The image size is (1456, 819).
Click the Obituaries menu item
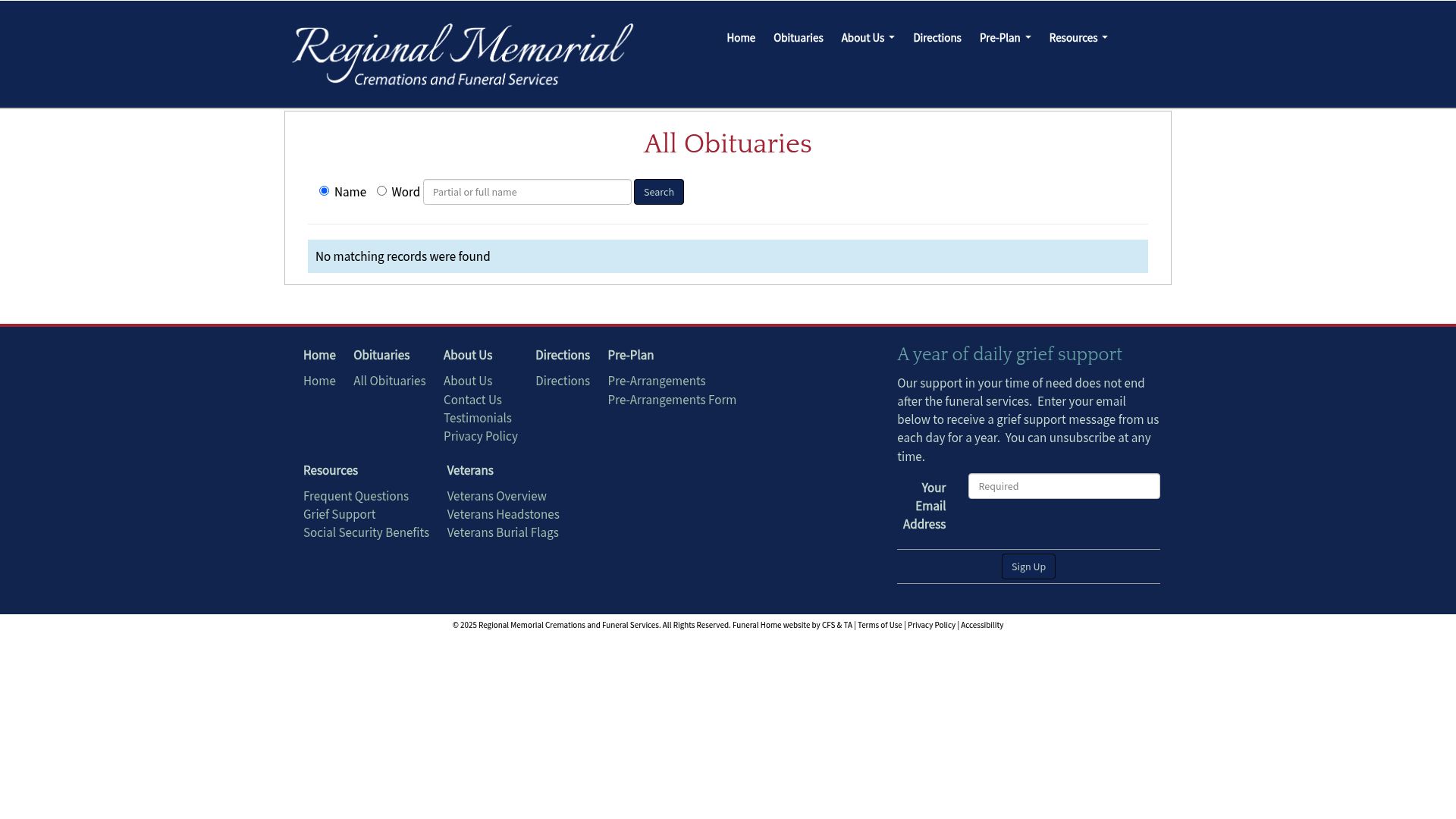click(x=798, y=37)
